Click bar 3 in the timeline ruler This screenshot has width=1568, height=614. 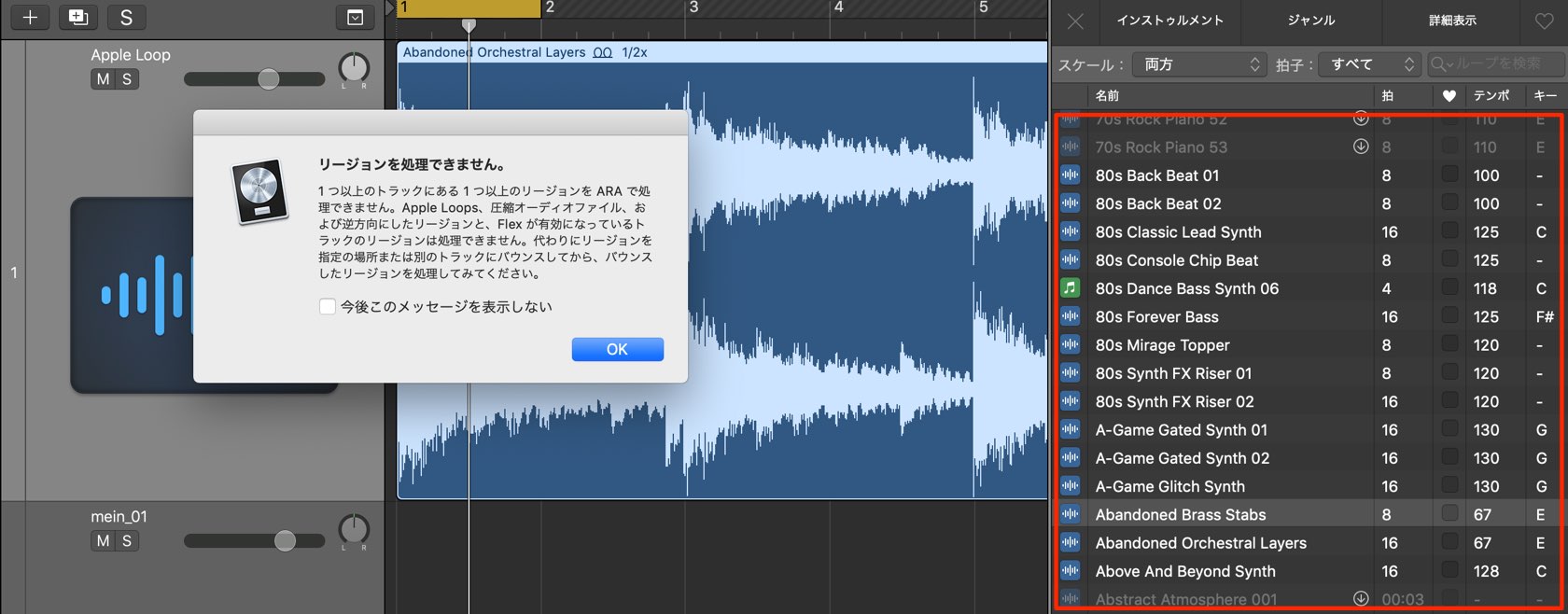pos(693,7)
